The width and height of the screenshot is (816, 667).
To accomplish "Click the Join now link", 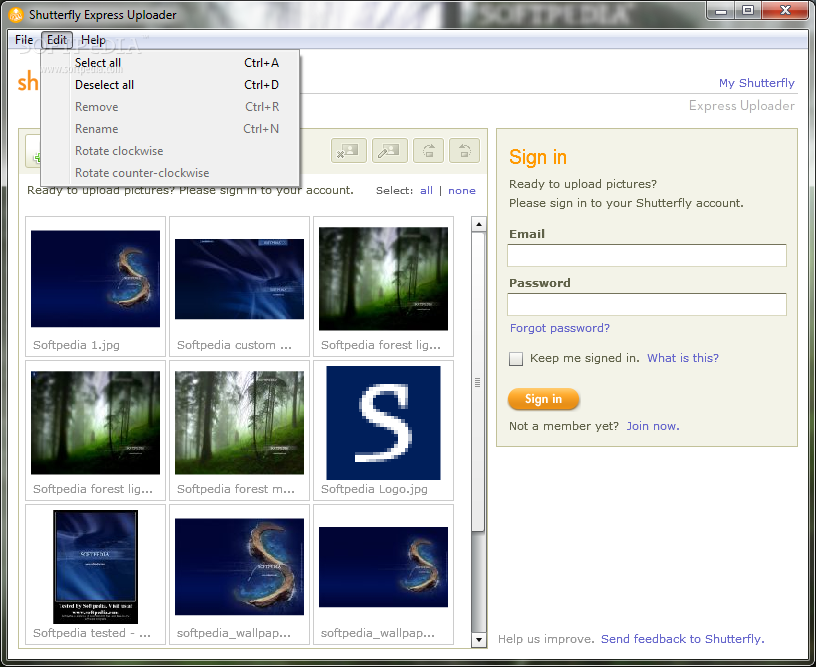I will pyautogui.click(x=653, y=426).
